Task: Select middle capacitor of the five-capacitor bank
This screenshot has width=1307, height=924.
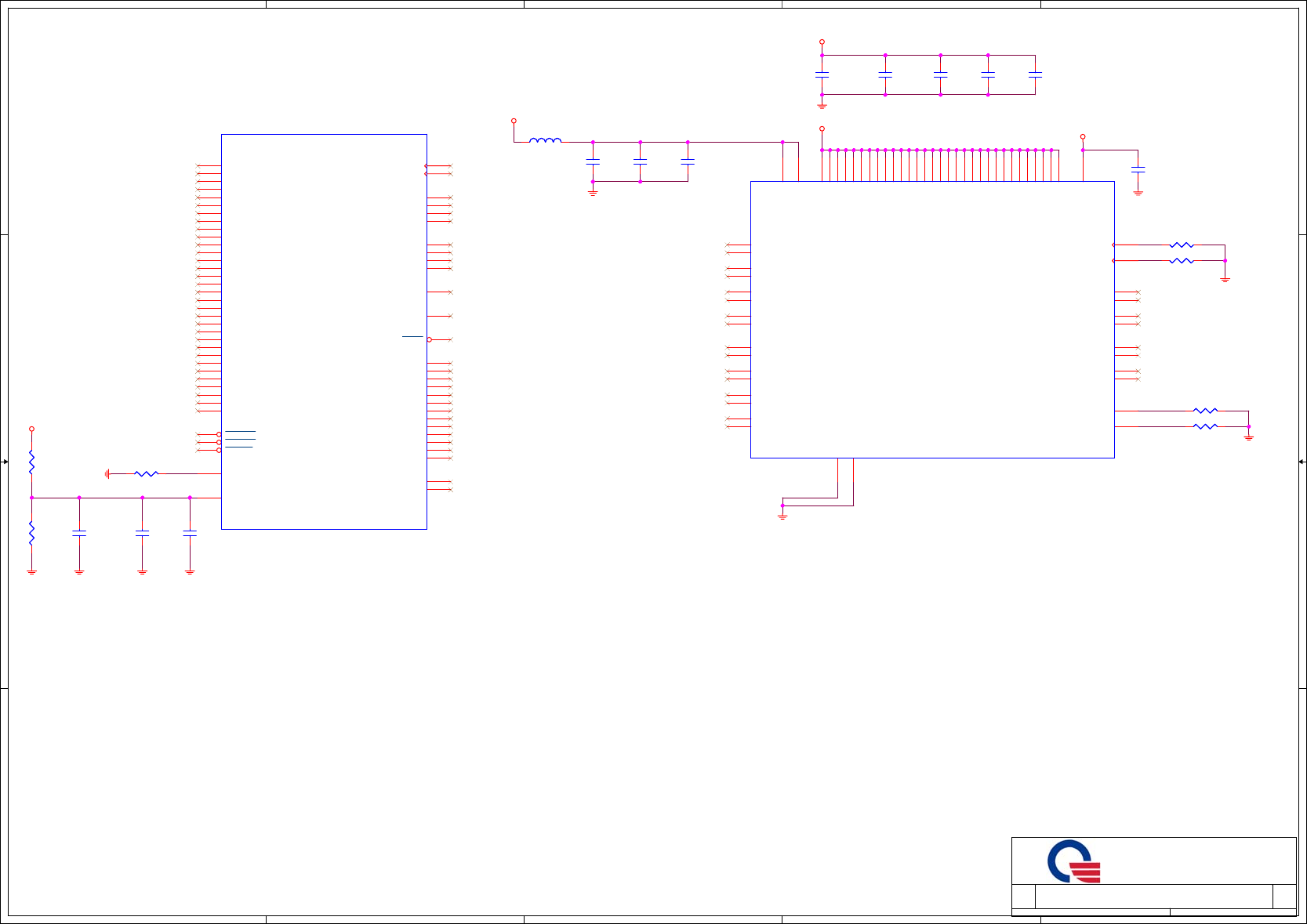Action: tap(940, 74)
